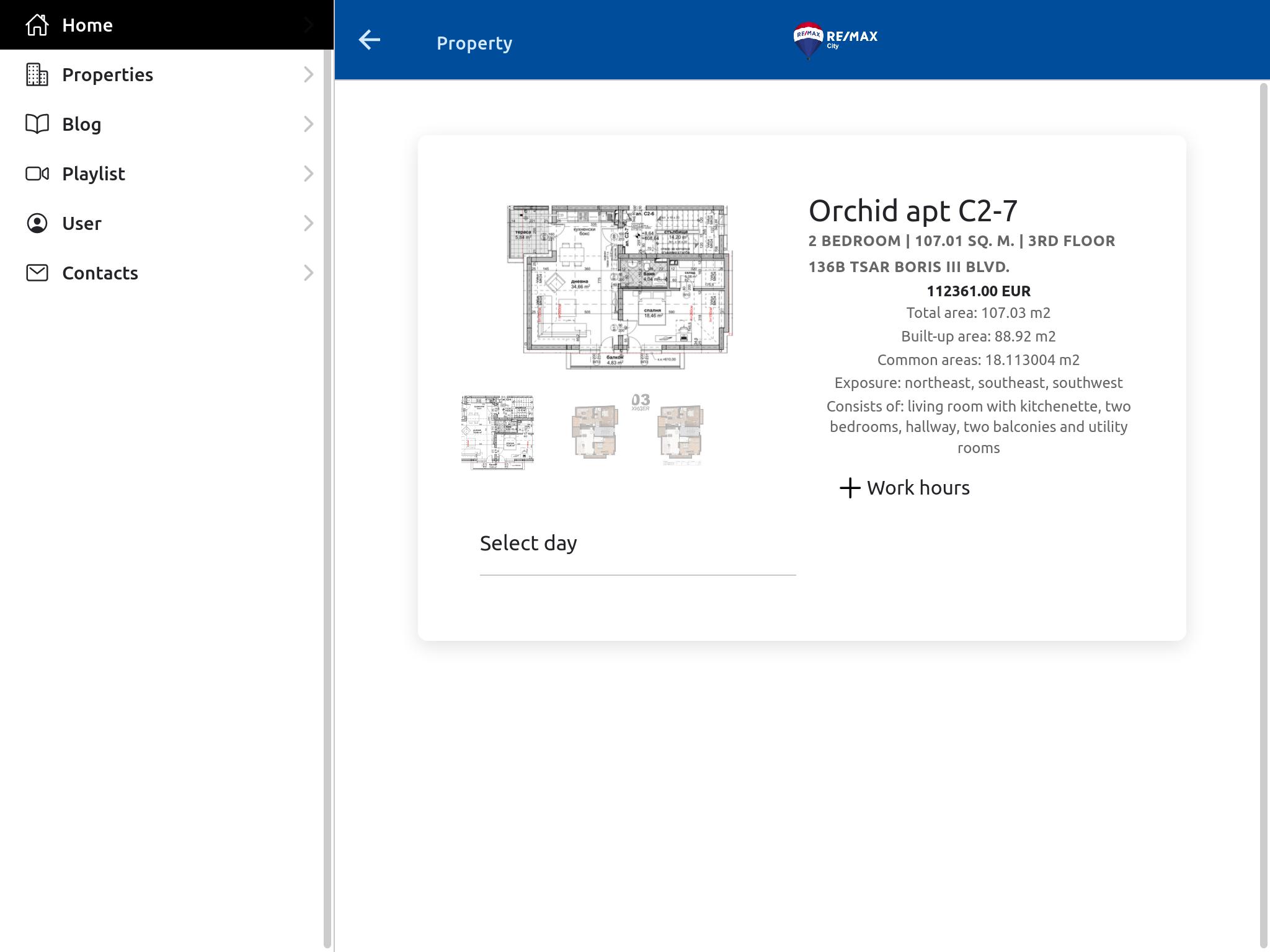
Task: Expand the Work hours section
Action: [904, 488]
